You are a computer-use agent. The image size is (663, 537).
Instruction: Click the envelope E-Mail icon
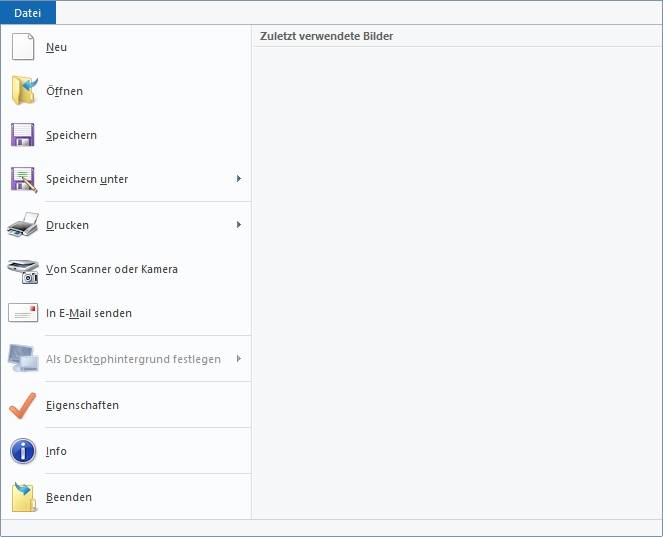(x=23, y=313)
